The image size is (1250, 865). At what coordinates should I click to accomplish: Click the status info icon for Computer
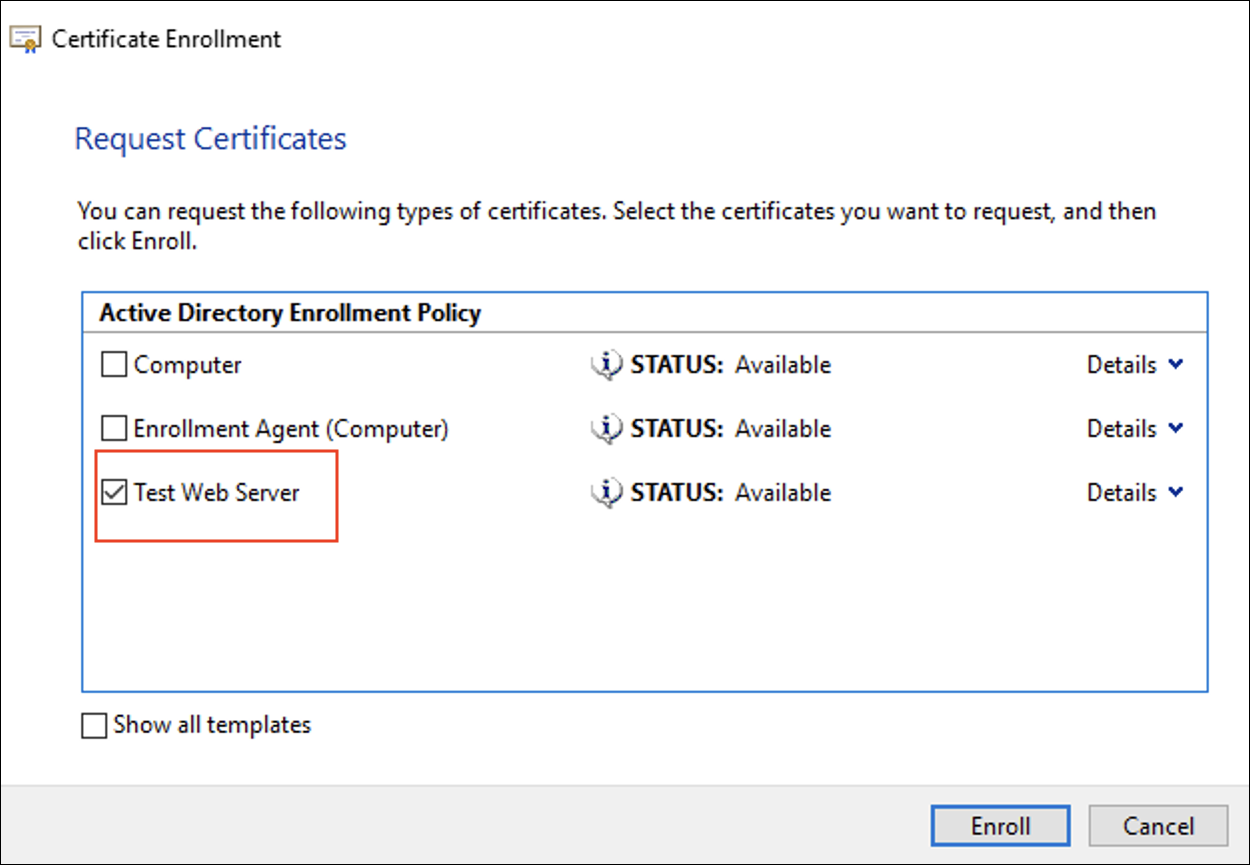(x=606, y=366)
